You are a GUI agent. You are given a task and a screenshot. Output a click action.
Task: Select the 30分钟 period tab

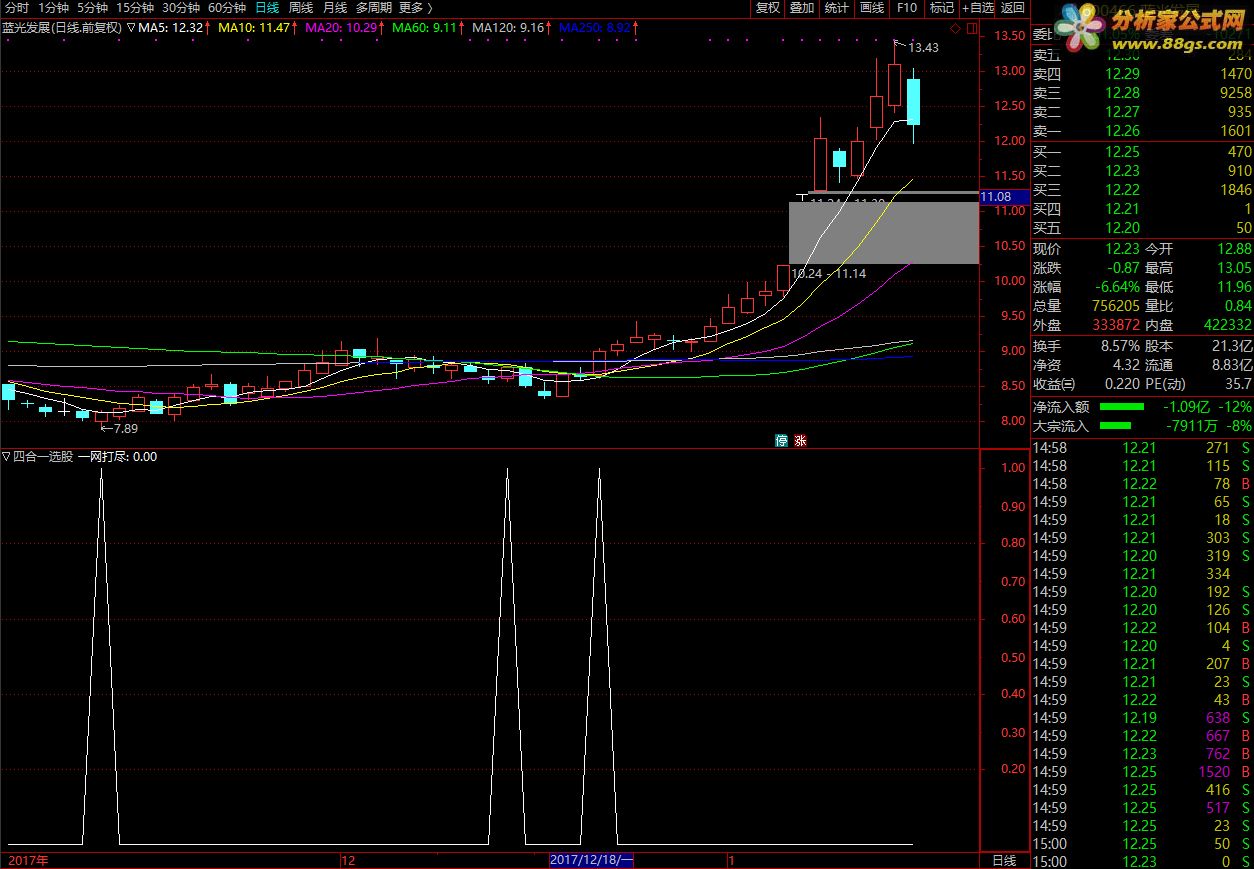pyautogui.click(x=181, y=7)
